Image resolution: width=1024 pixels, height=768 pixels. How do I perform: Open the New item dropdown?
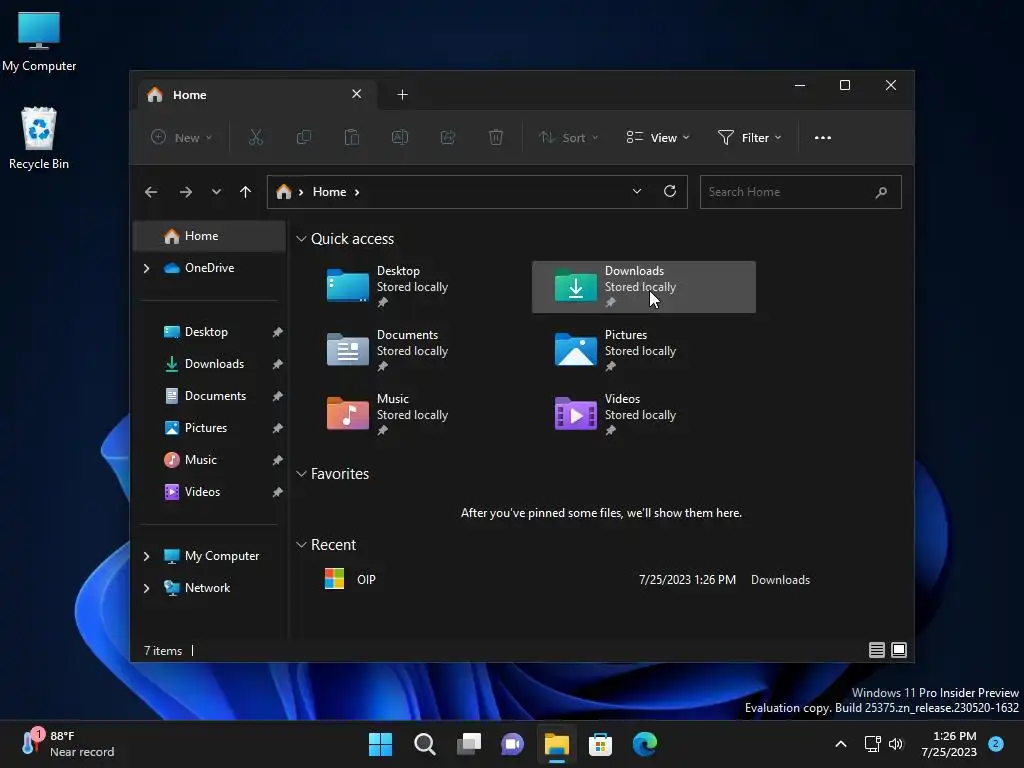[182, 138]
